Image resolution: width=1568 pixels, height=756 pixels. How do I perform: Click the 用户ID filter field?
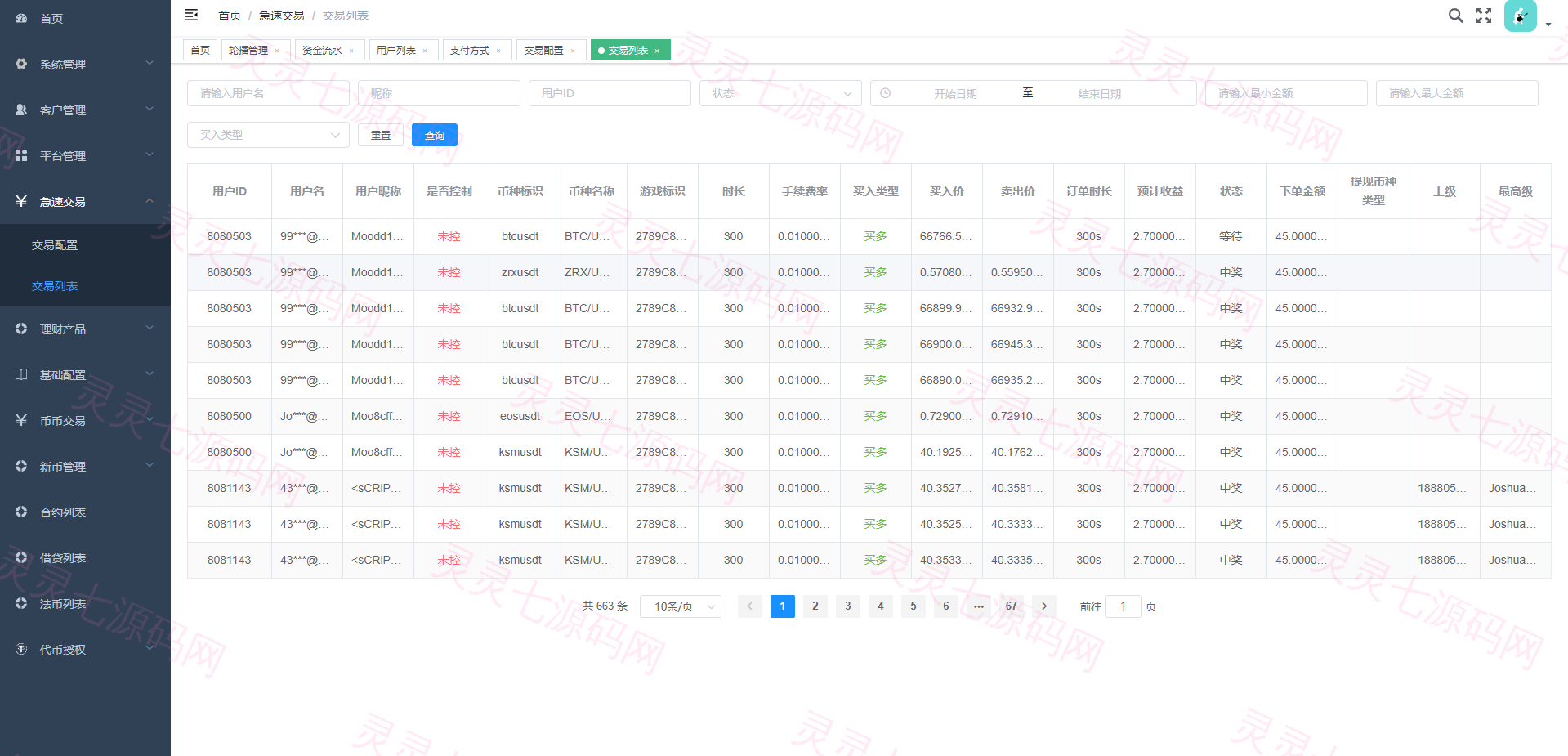610,93
